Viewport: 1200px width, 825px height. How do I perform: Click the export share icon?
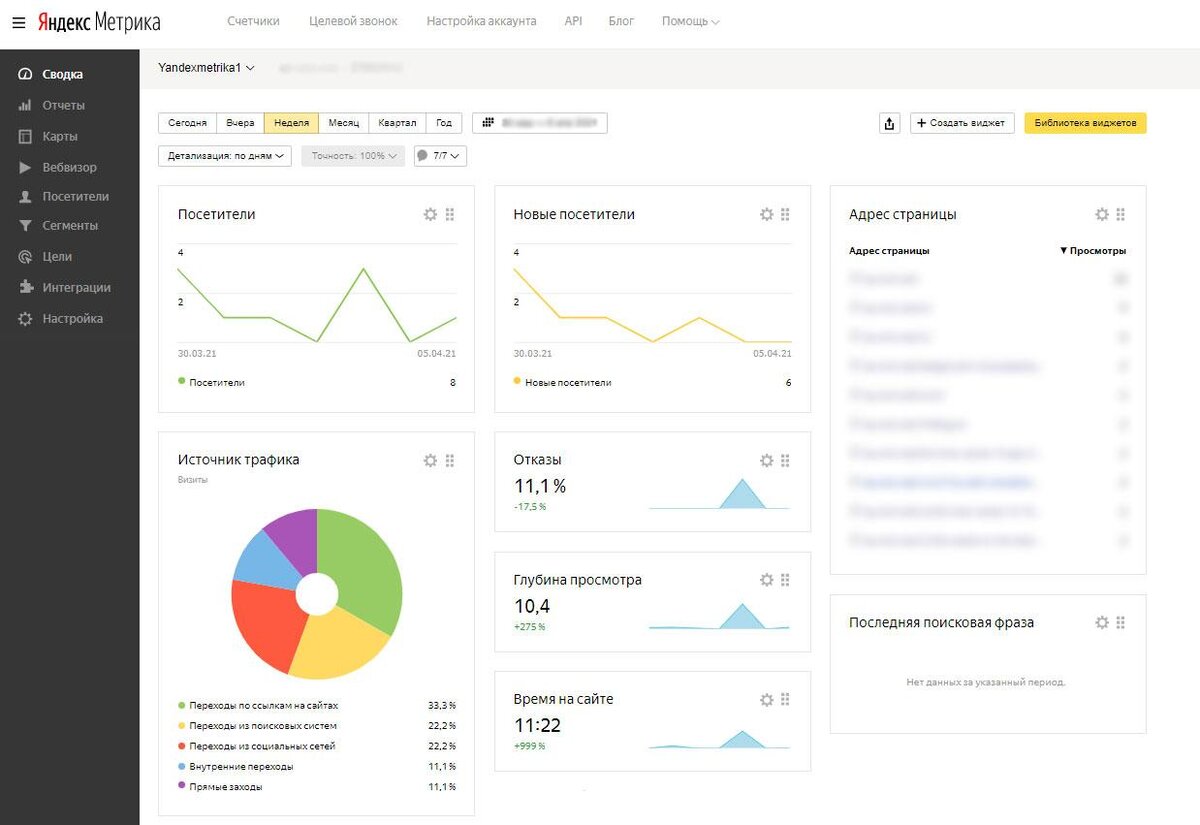click(x=889, y=123)
